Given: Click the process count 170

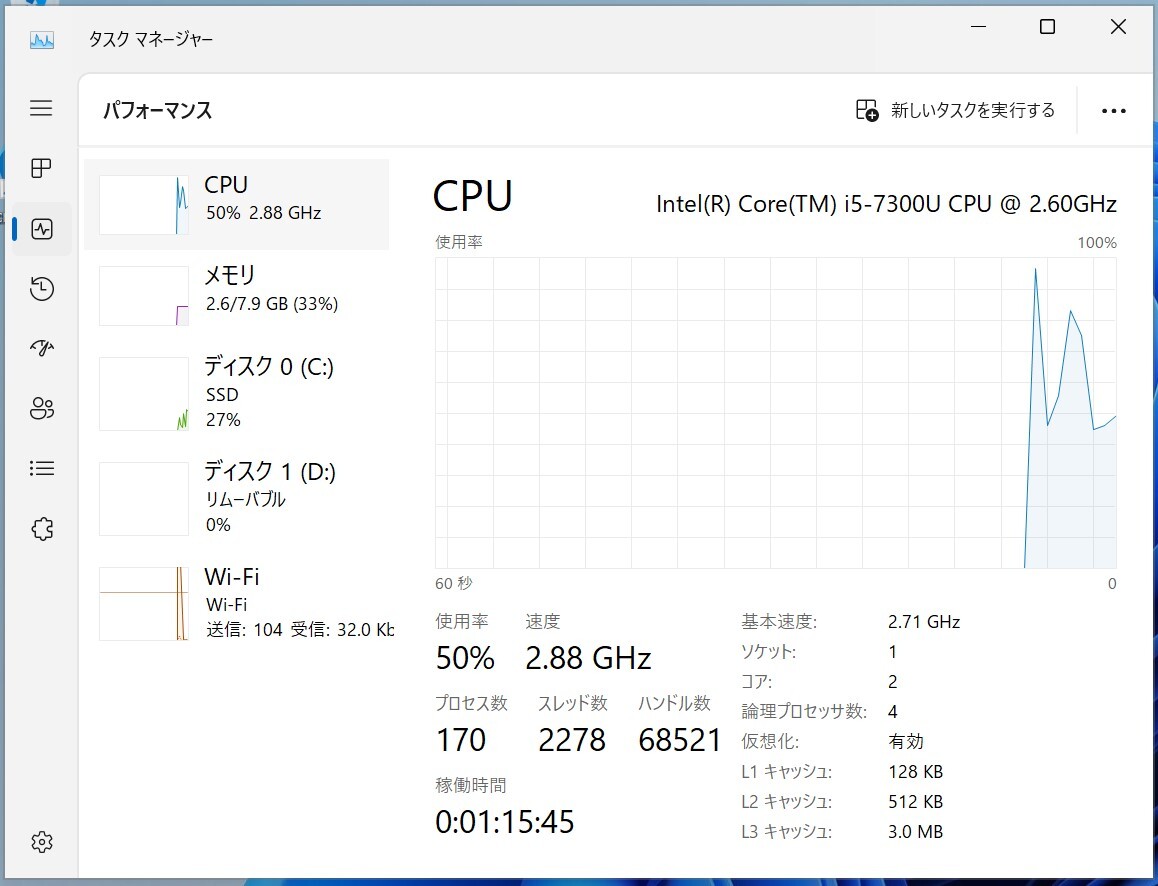Looking at the screenshot, I should (x=461, y=740).
